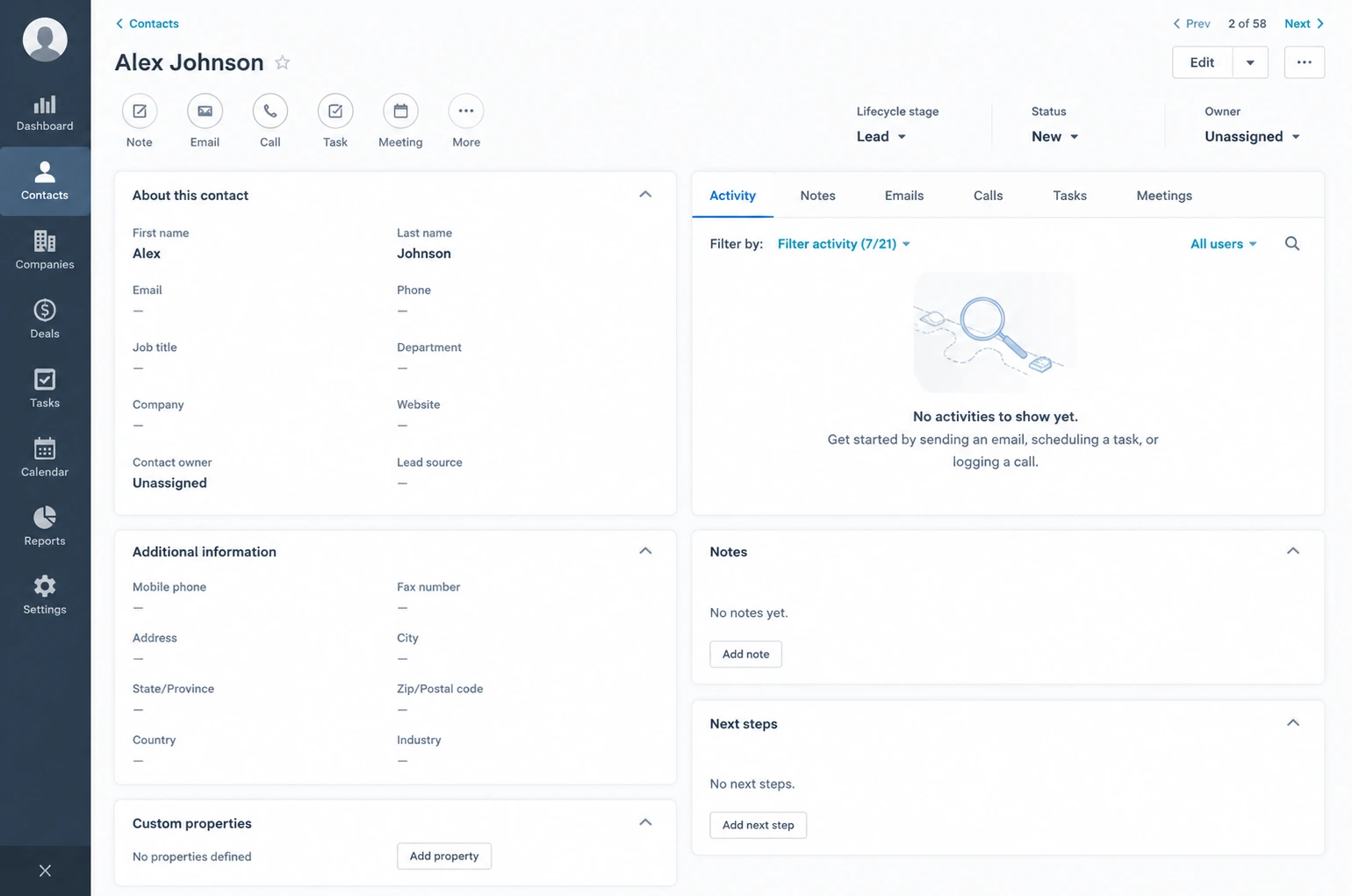Click the Zip/Postal code field label

(440, 689)
